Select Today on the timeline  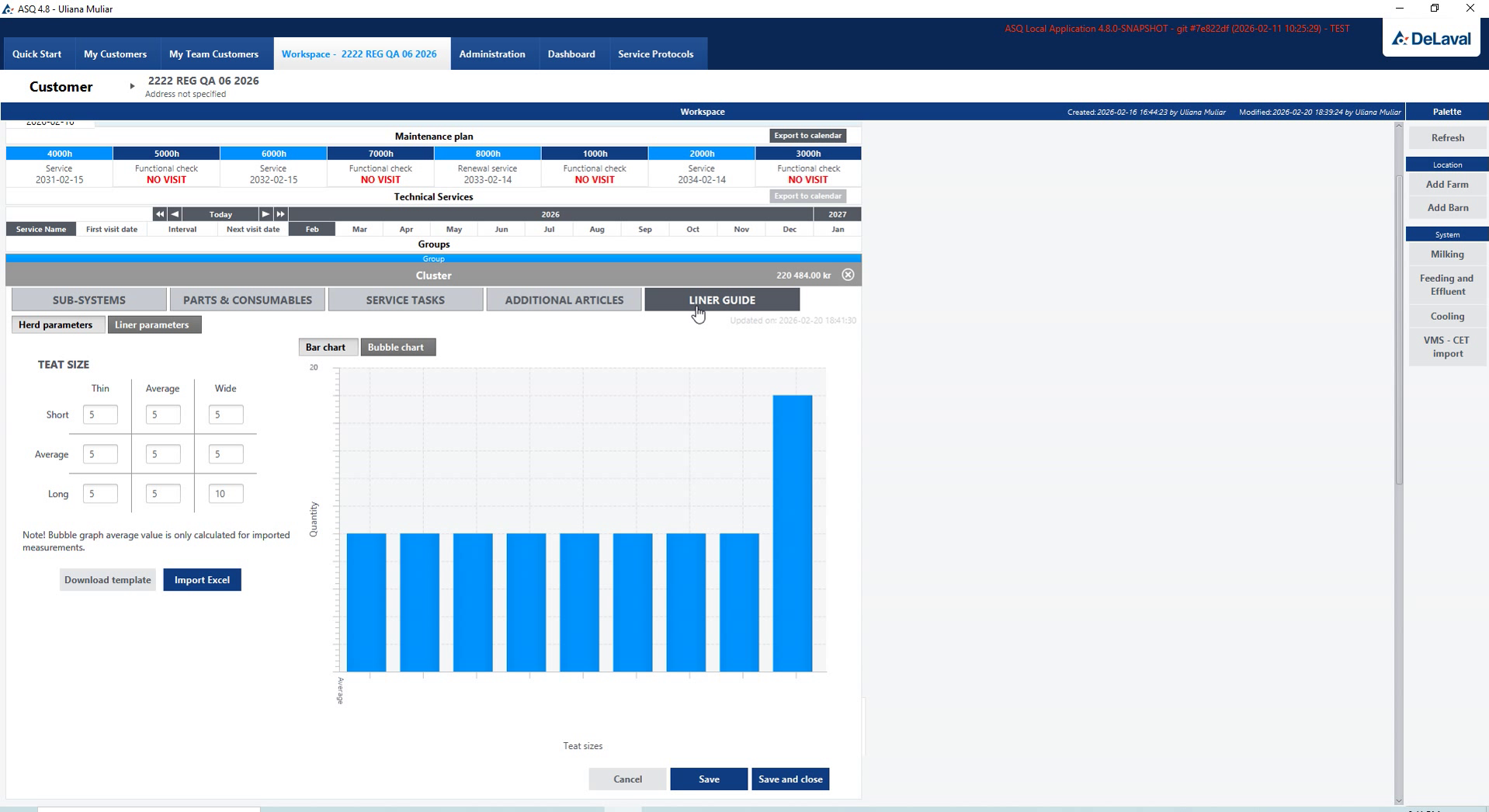pyautogui.click(x=220, y=214)
